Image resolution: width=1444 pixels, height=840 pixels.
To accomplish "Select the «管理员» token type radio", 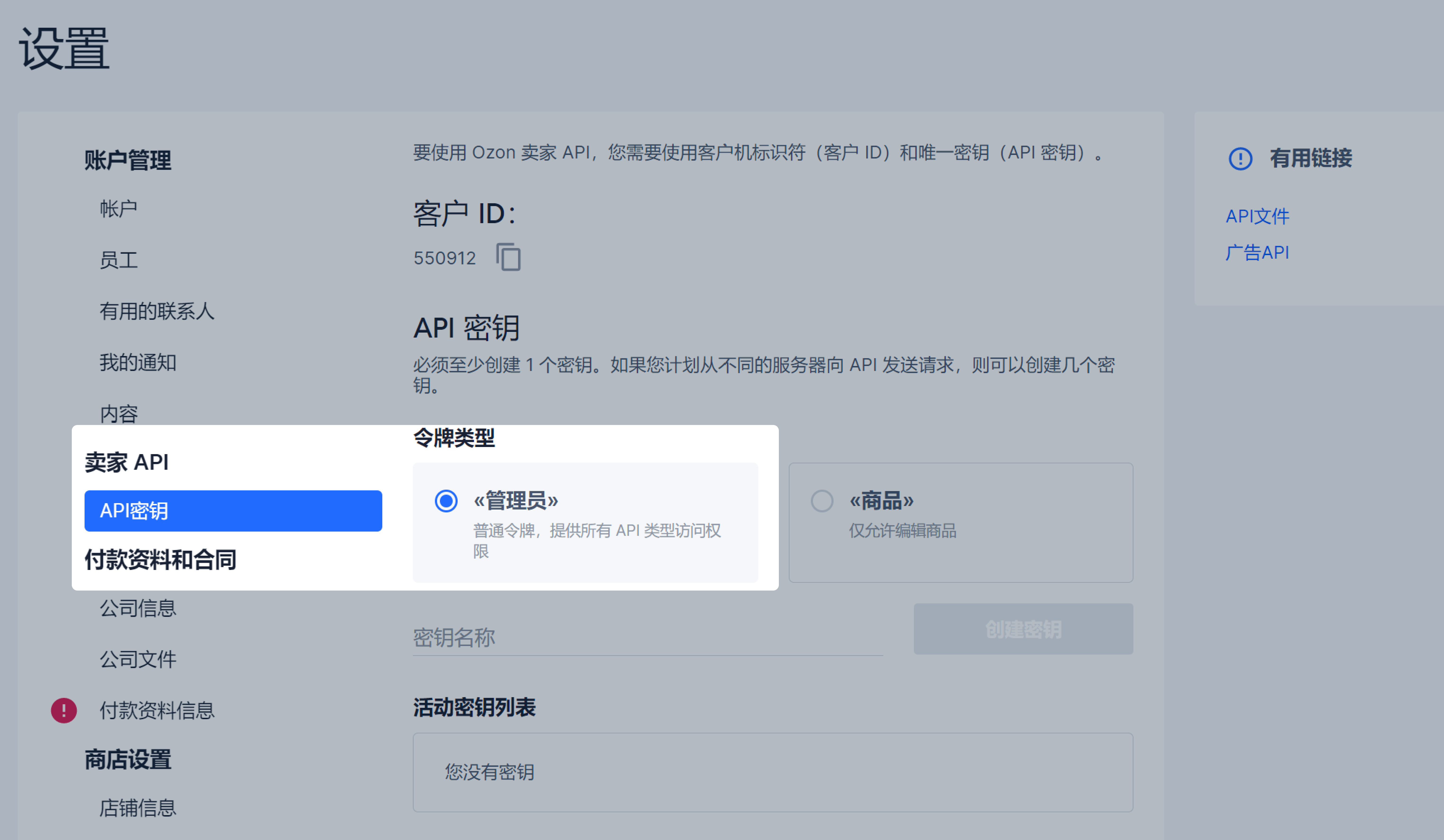I will tap(446, 501).
